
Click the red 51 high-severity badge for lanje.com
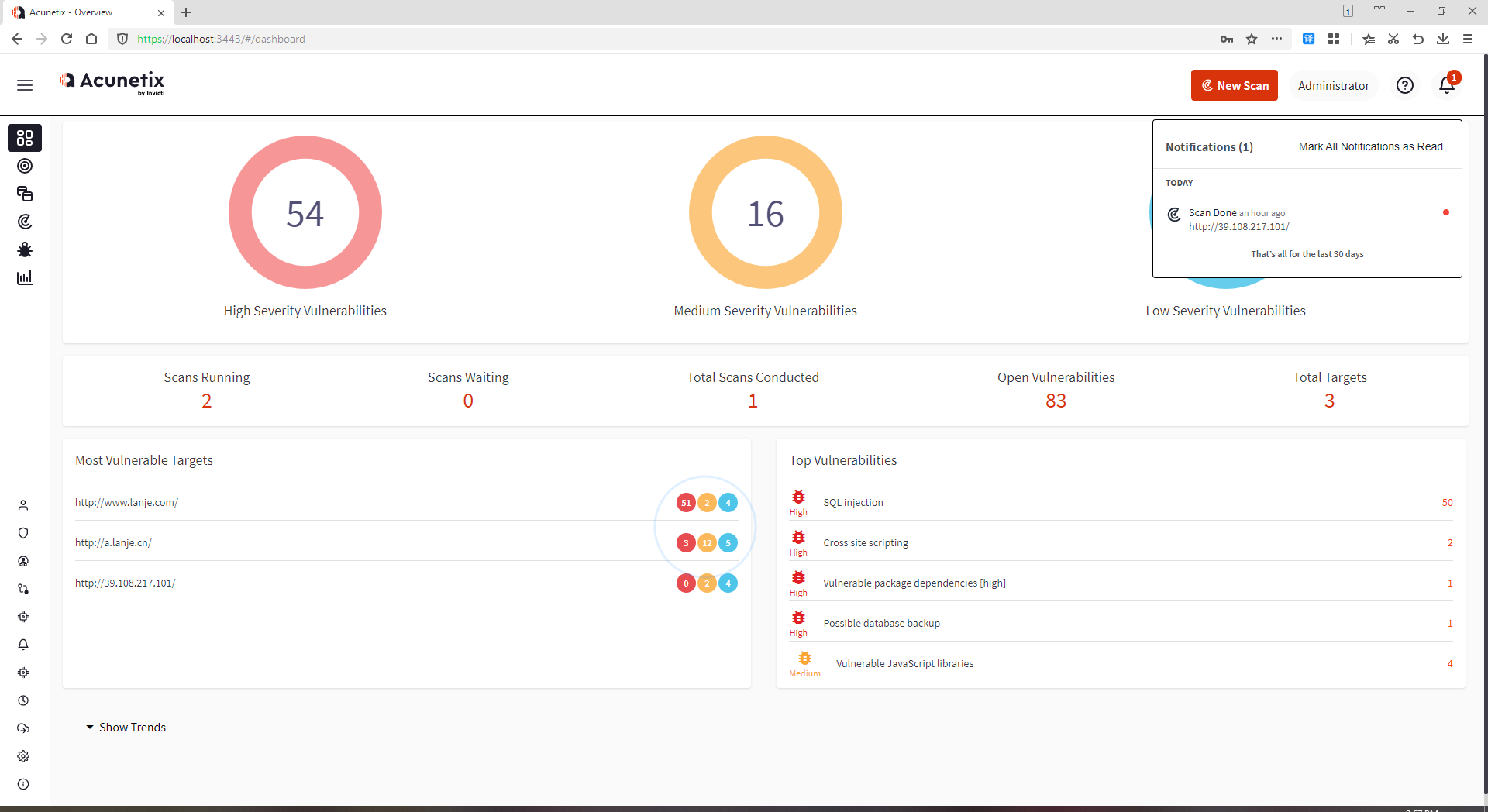point(686,503)
